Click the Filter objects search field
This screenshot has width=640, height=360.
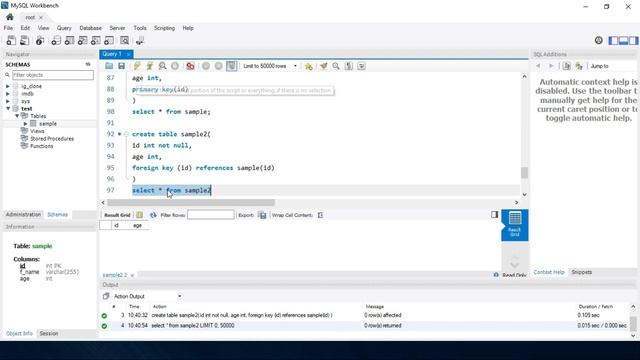point(53,75)
